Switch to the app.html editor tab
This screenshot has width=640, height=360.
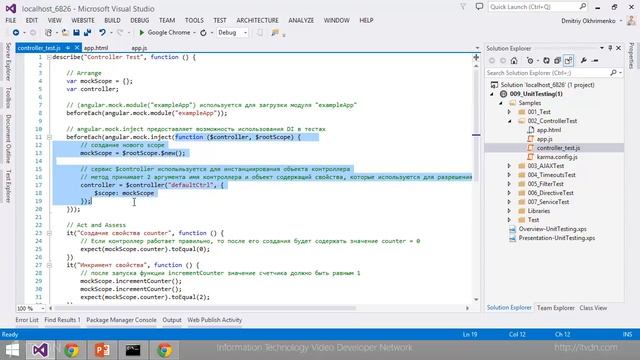pos(96,48)
